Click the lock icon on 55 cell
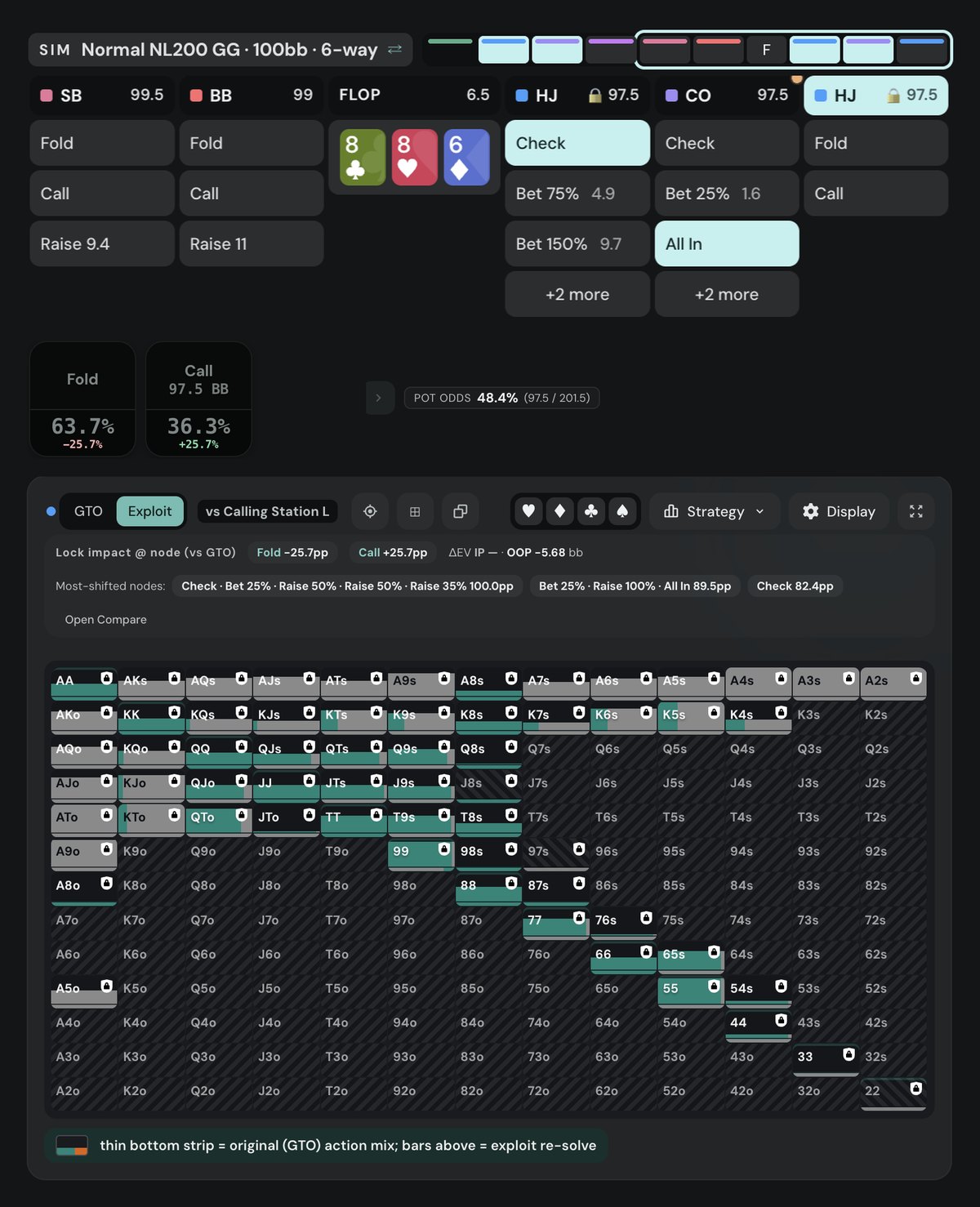 [714, 987]
